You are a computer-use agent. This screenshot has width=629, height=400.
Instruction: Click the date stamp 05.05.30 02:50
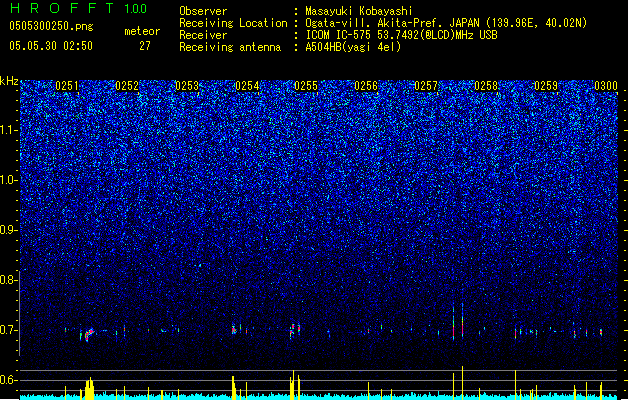[51, 46]
